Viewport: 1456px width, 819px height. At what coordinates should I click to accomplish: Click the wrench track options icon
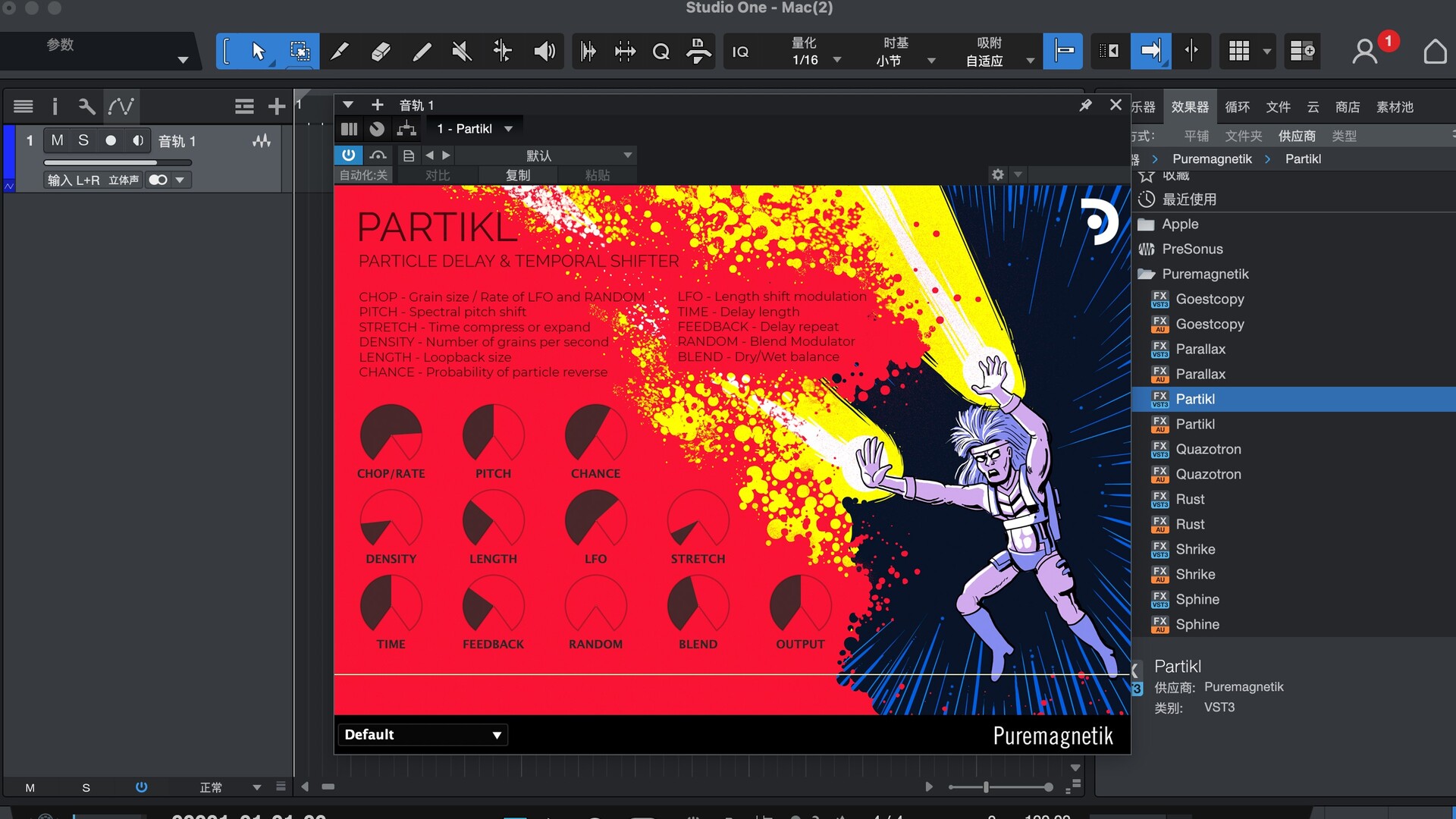point(86,106)
